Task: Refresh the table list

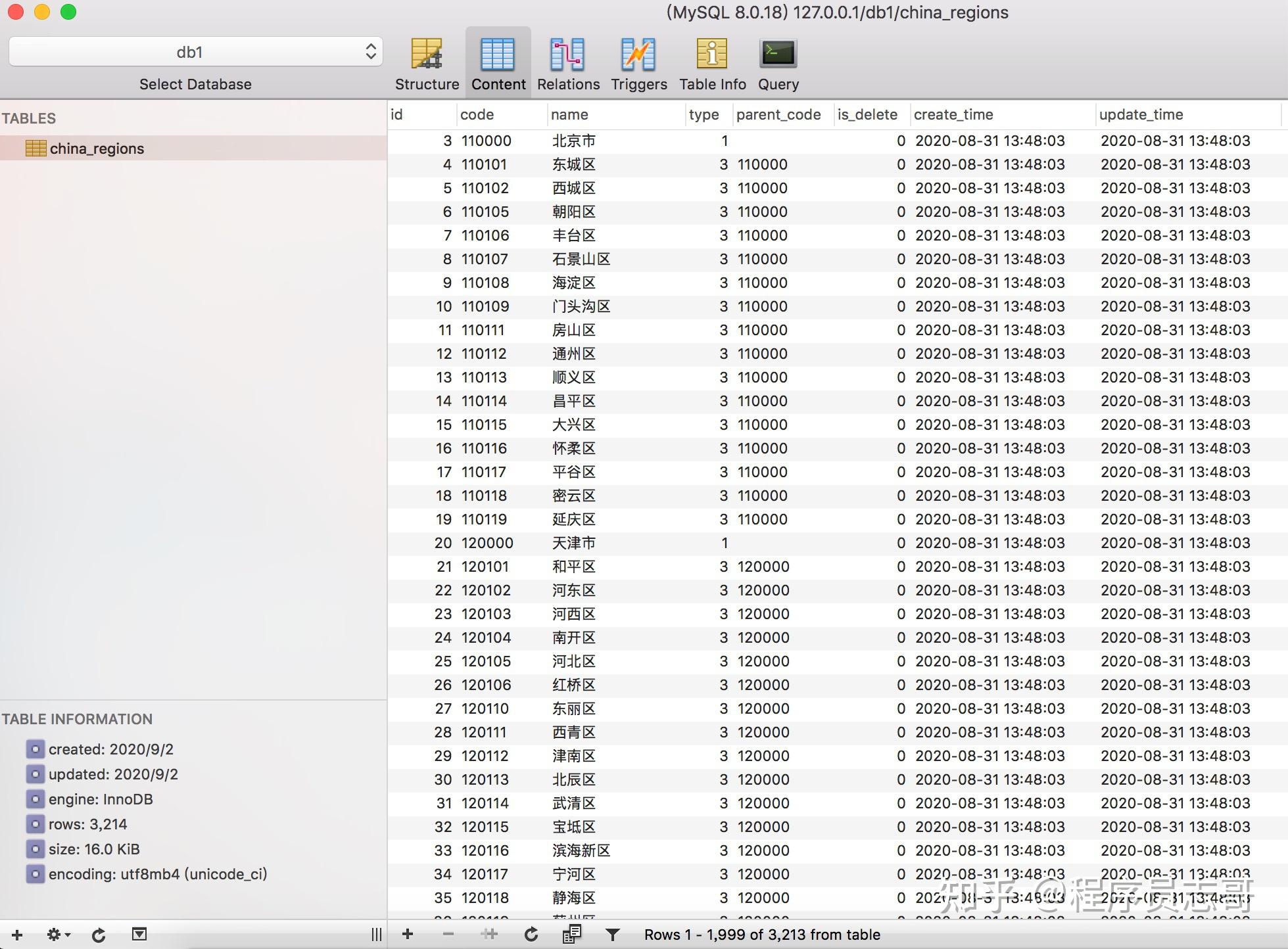Action: [x=99, y=935]
